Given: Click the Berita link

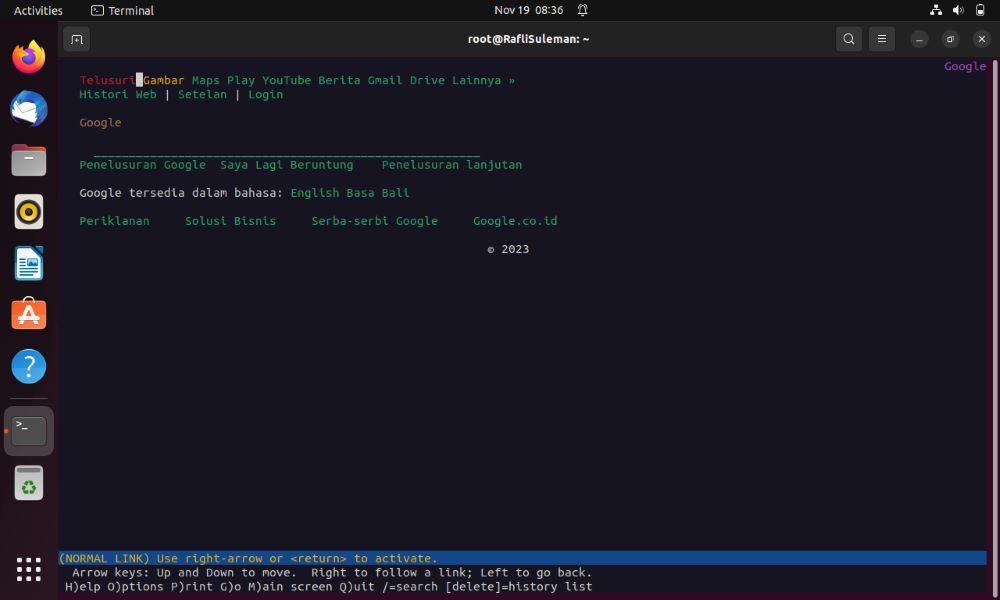Looking at the screenshot, I should [x=339, y=80].
